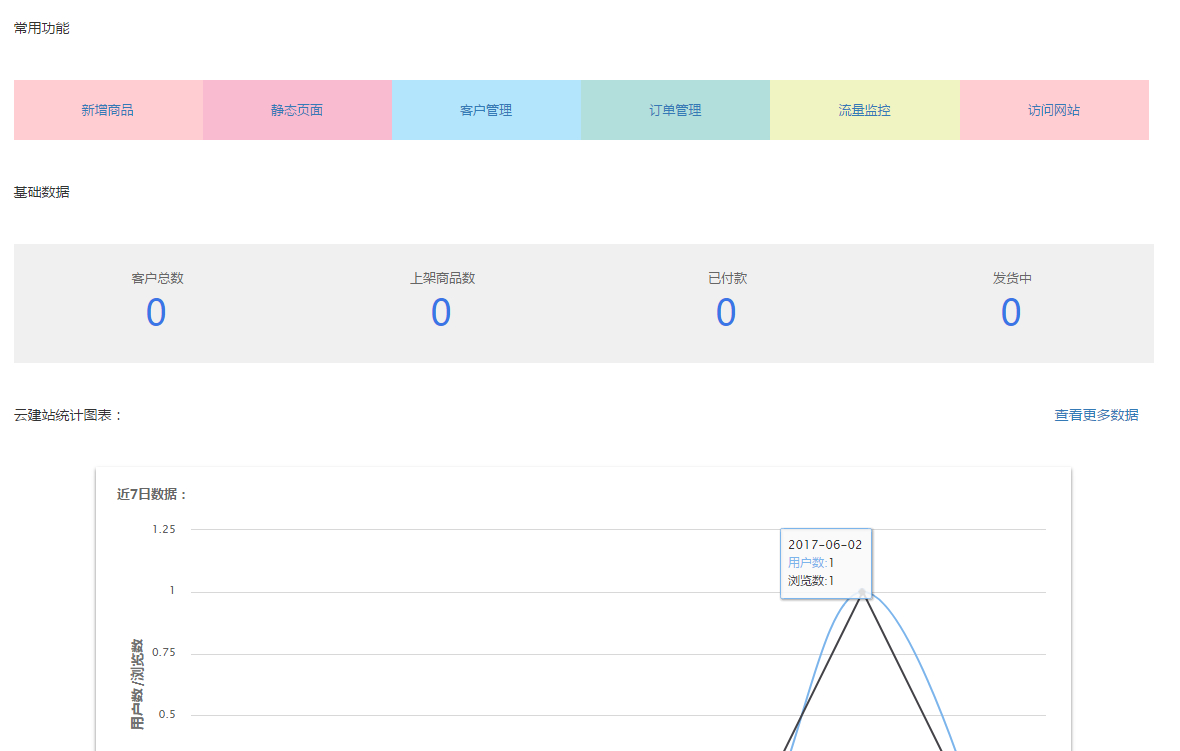Select the 上架商品数 zero value
Screen dimensions: 1180x751
[x=441, y=312]
